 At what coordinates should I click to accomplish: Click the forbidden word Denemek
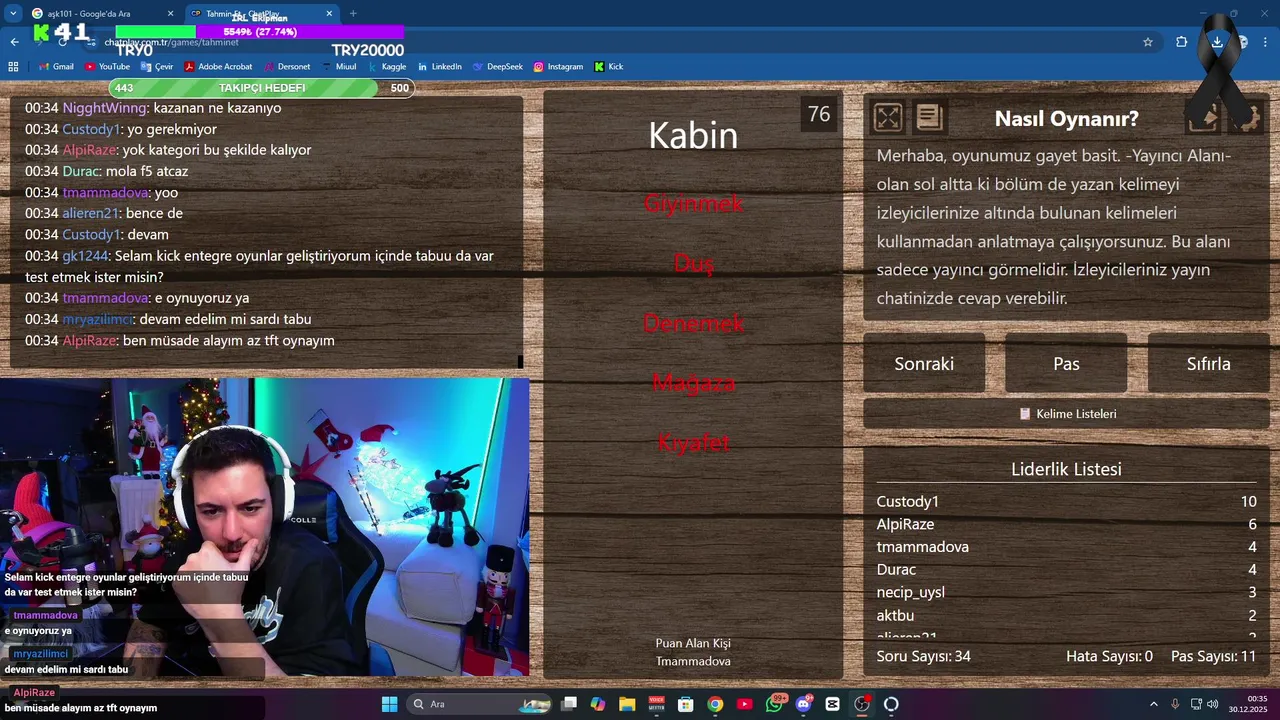coord(693,323)
